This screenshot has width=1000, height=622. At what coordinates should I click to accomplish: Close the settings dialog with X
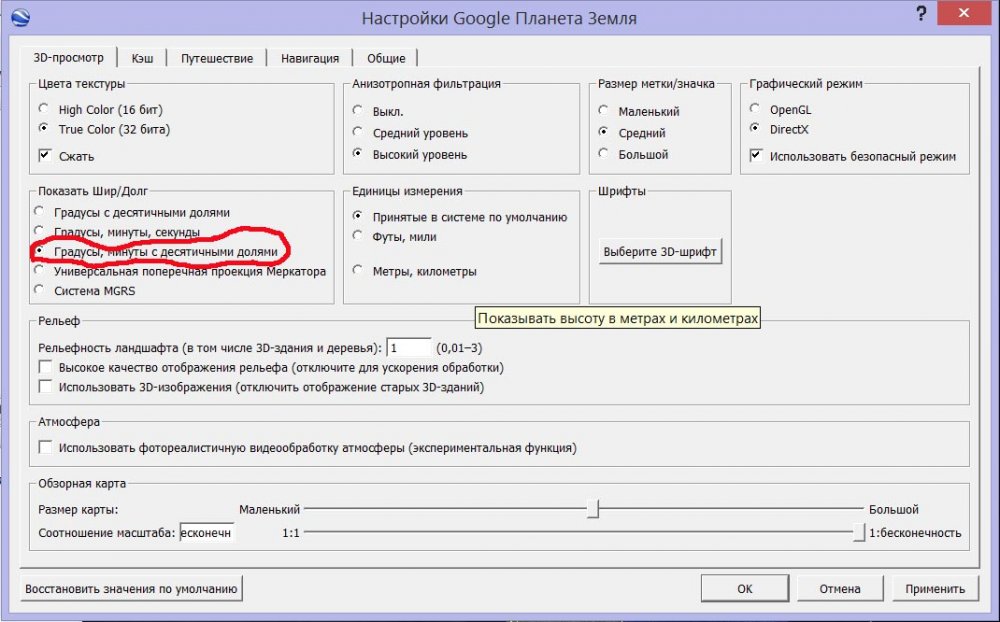click(x=964, y=13)
